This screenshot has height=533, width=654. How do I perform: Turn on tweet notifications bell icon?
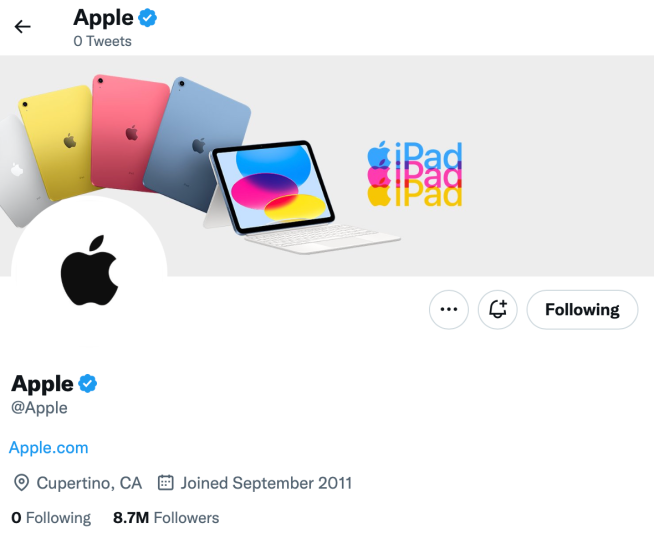497,310
